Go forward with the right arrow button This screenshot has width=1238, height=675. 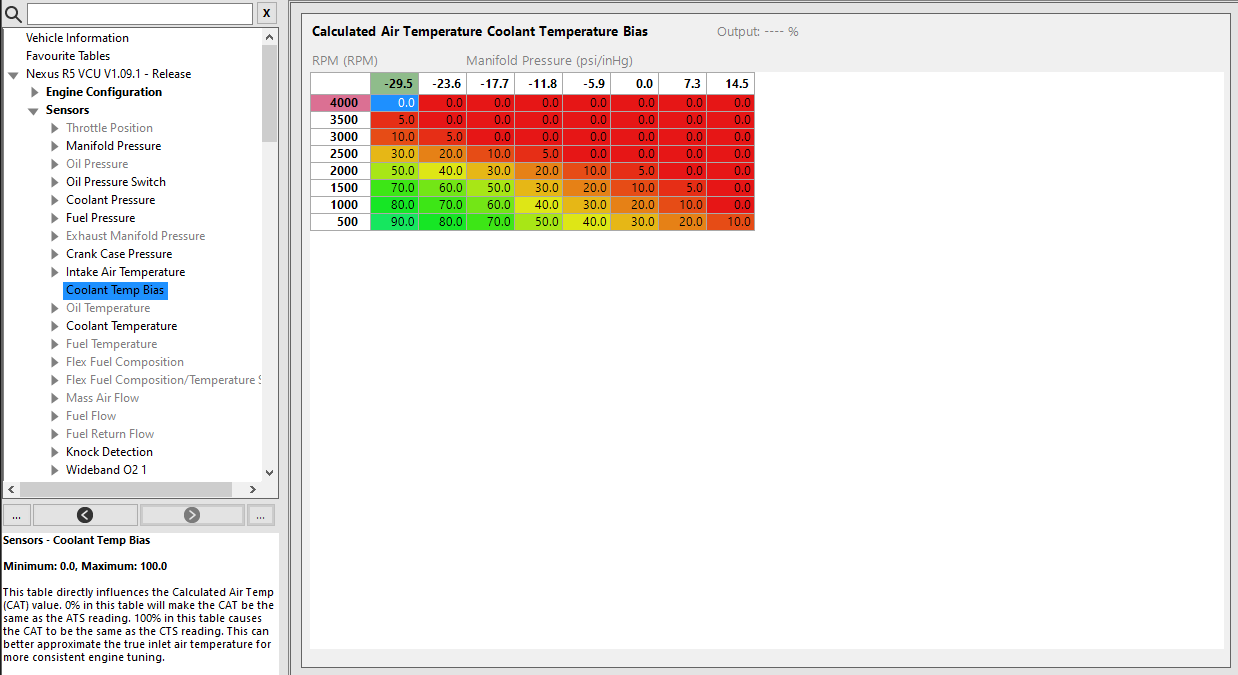[192, 515]
